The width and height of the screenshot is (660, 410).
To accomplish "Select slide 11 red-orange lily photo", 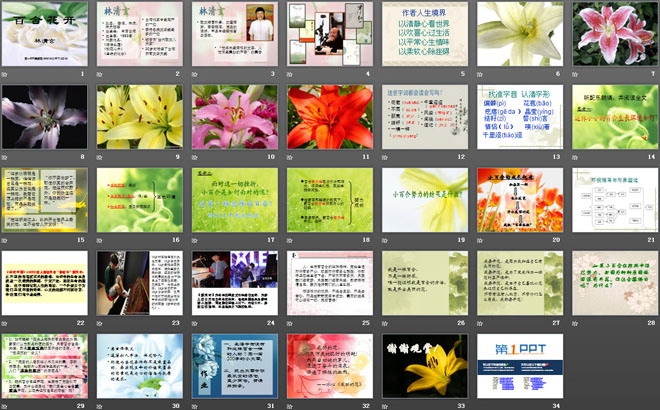I will click(330, 117).
